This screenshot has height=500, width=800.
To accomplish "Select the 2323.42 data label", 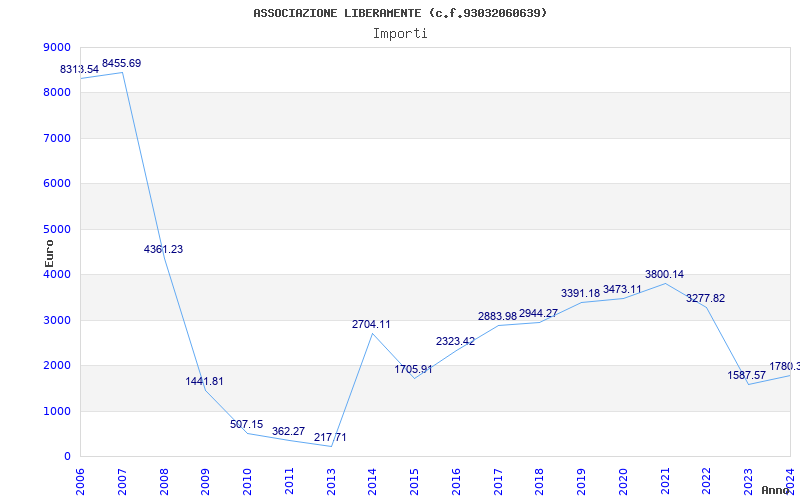I will [455, 341].
